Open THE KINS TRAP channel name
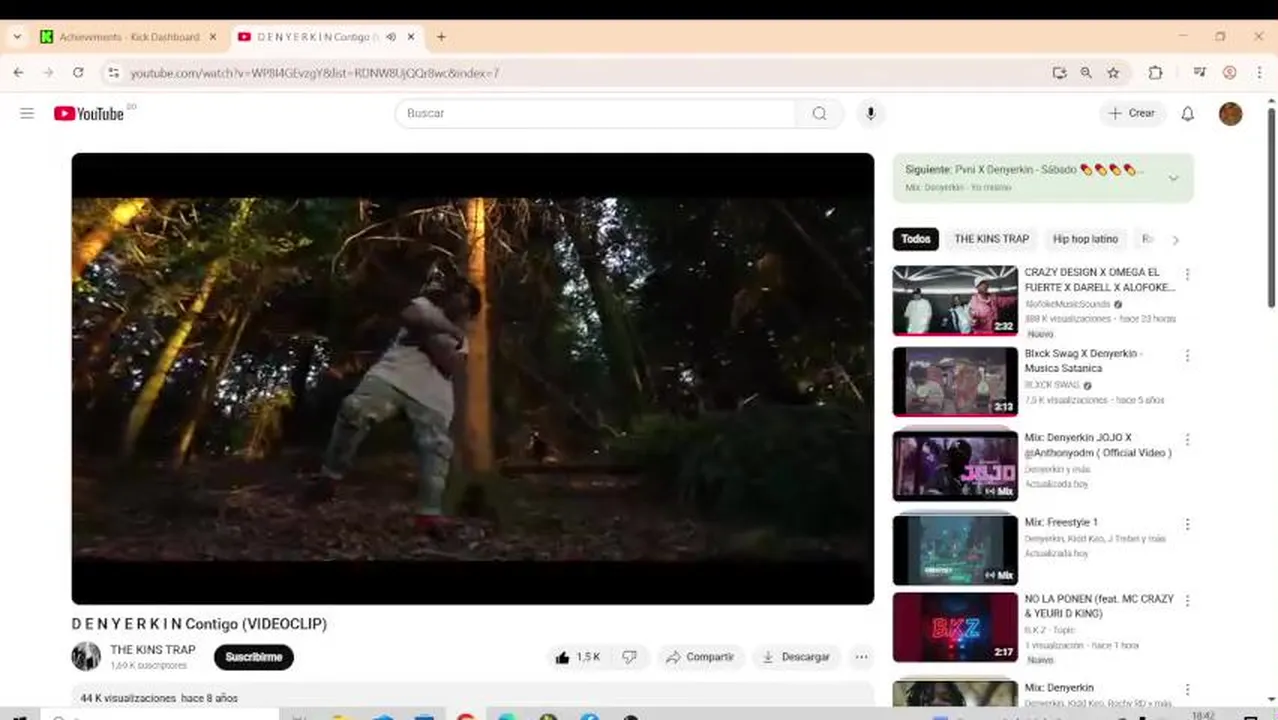Screen dimensions: 1278x720 click(x=152, y=650)
